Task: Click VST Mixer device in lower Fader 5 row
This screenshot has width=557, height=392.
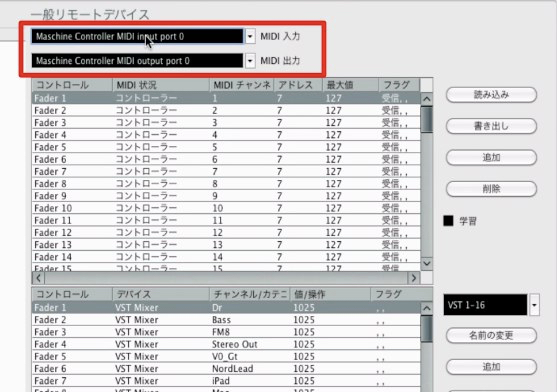Action: tap(137, 356)
